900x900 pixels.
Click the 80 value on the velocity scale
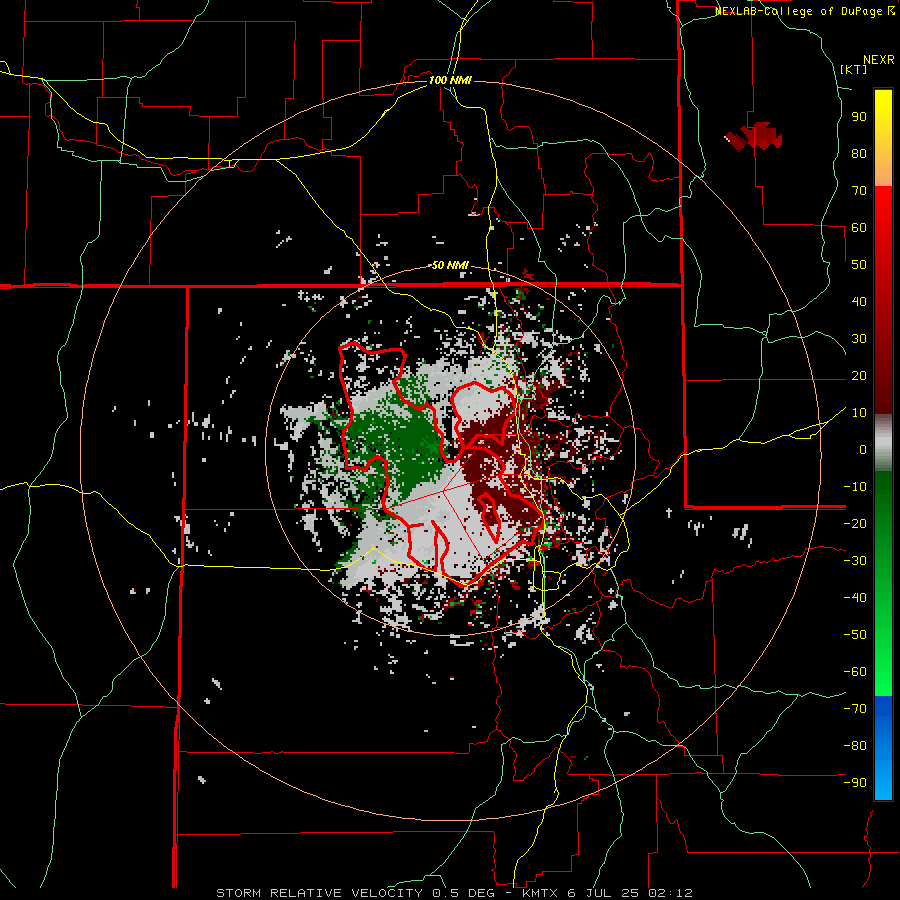[859, 153]
